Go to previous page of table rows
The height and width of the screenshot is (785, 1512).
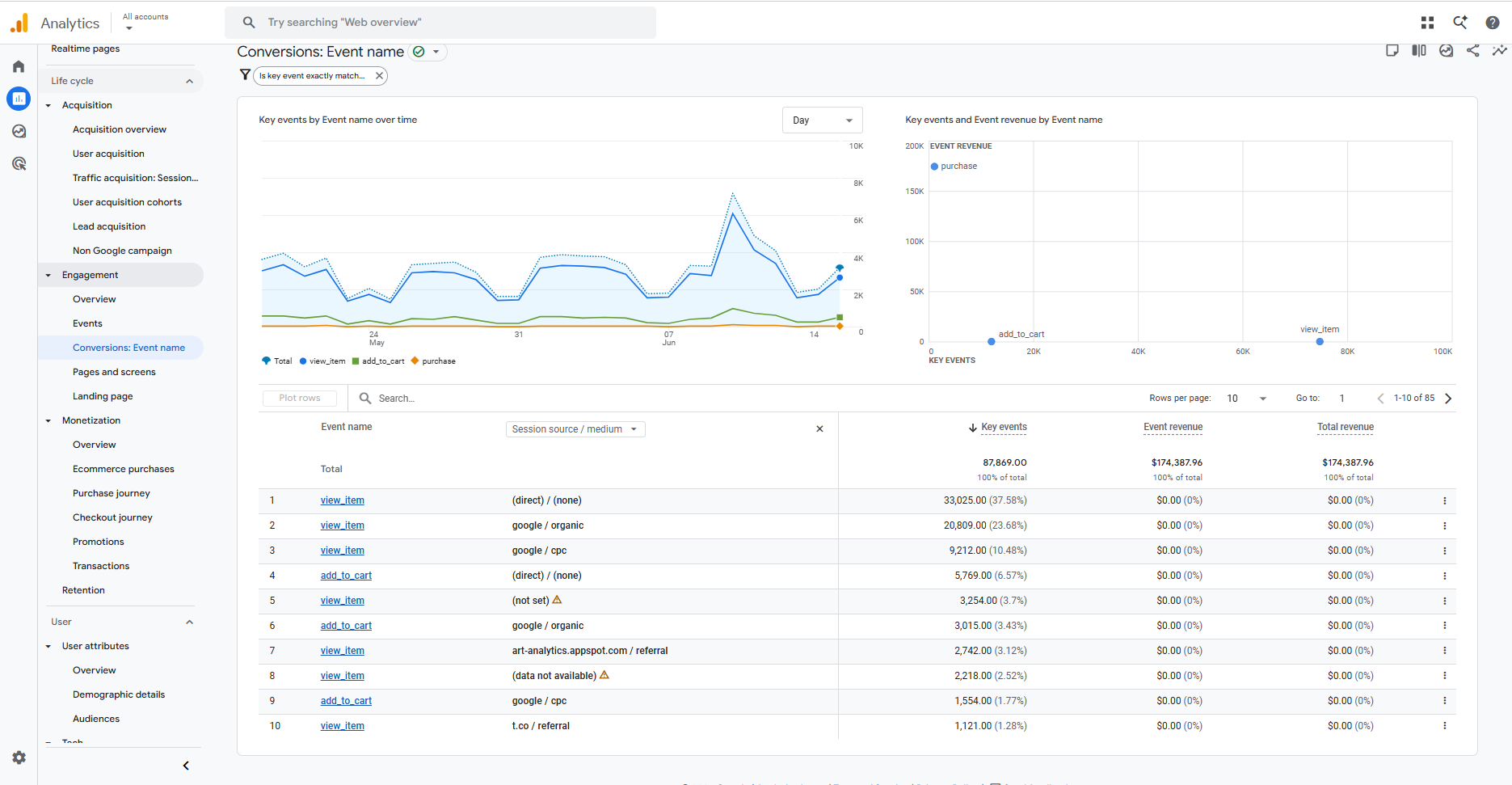(1380, 398)
